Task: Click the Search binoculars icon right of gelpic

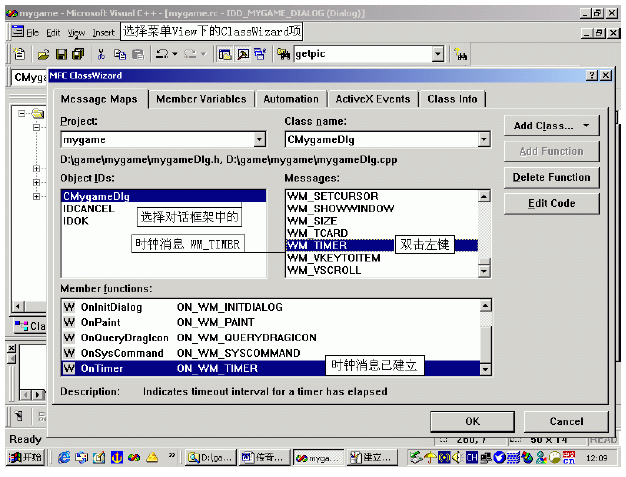Action: click(461, 55)
